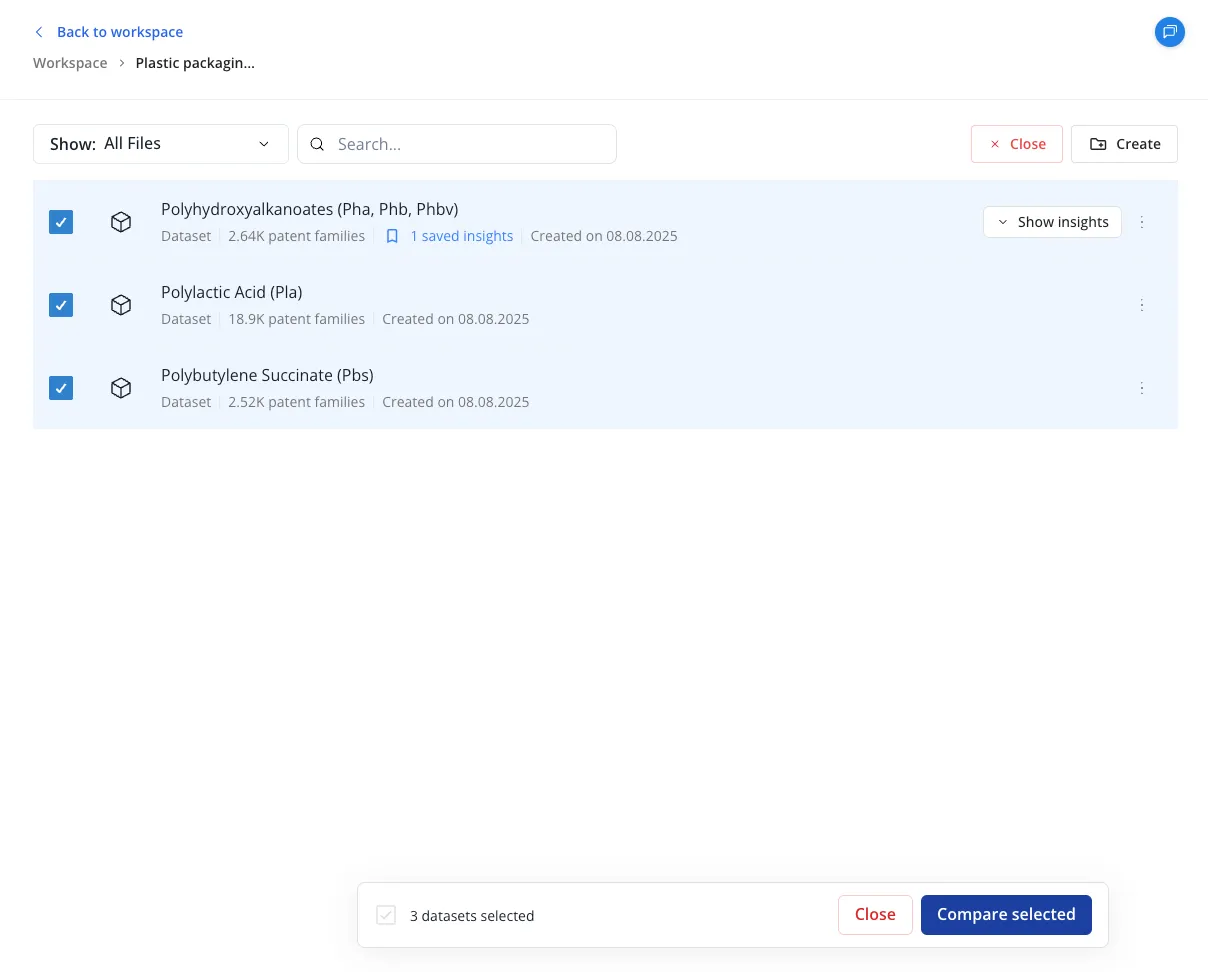Click the 3 datasets selected label
This screenshot has height=972, width=1208.
point(472,915)
